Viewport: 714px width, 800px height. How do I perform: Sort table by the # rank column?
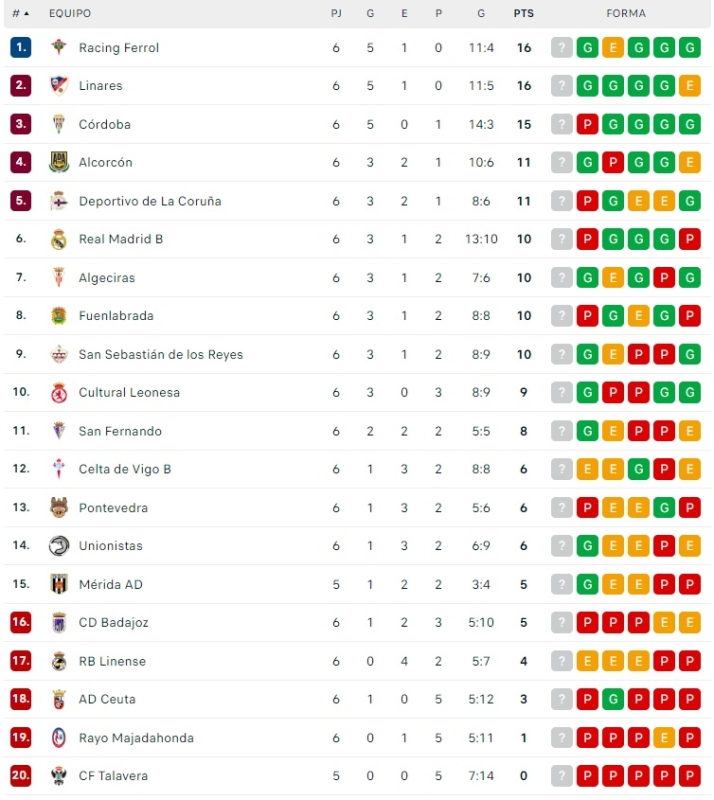click(20, 14)
